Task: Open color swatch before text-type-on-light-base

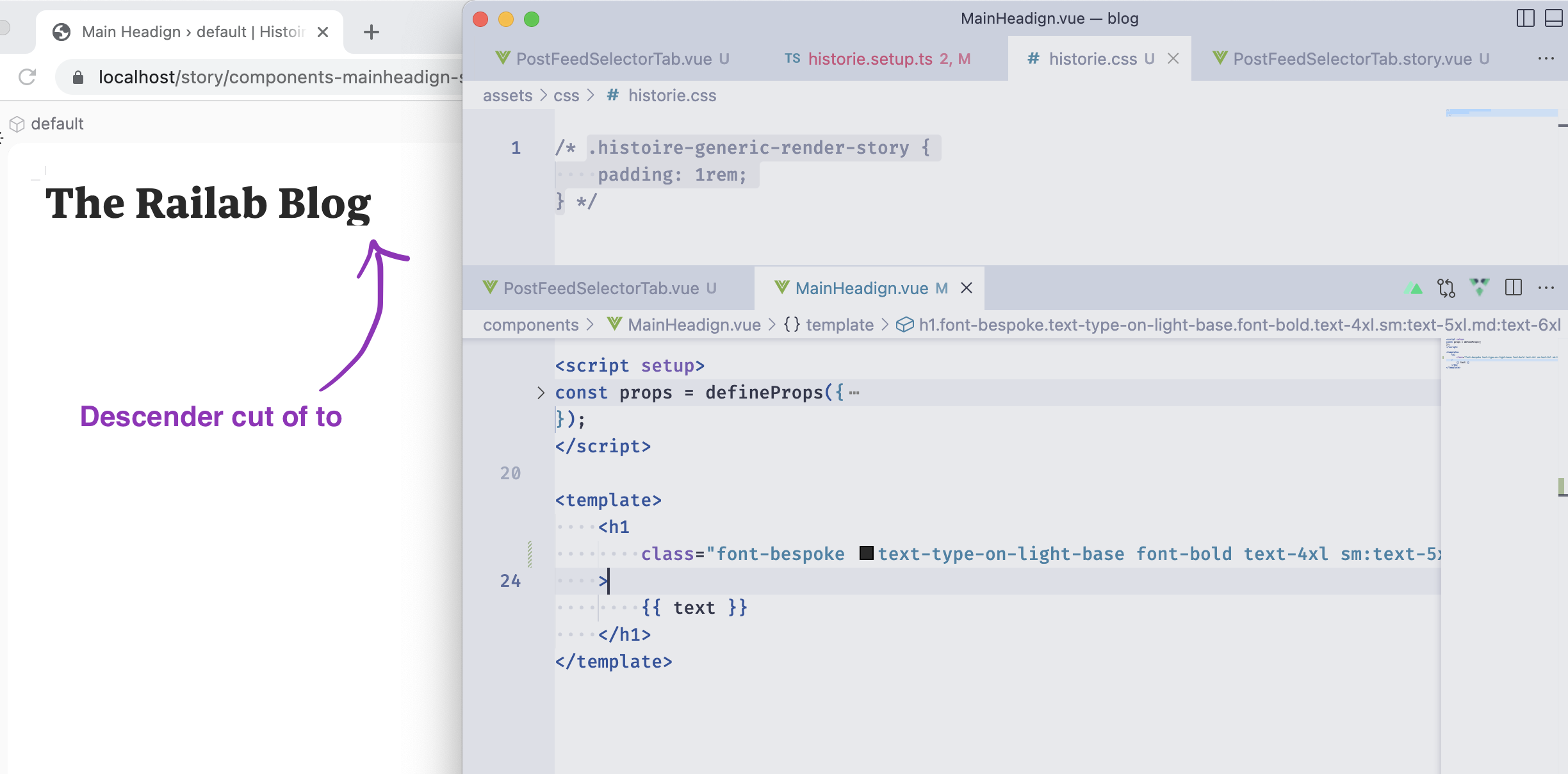Action: [x=866, y=553]
